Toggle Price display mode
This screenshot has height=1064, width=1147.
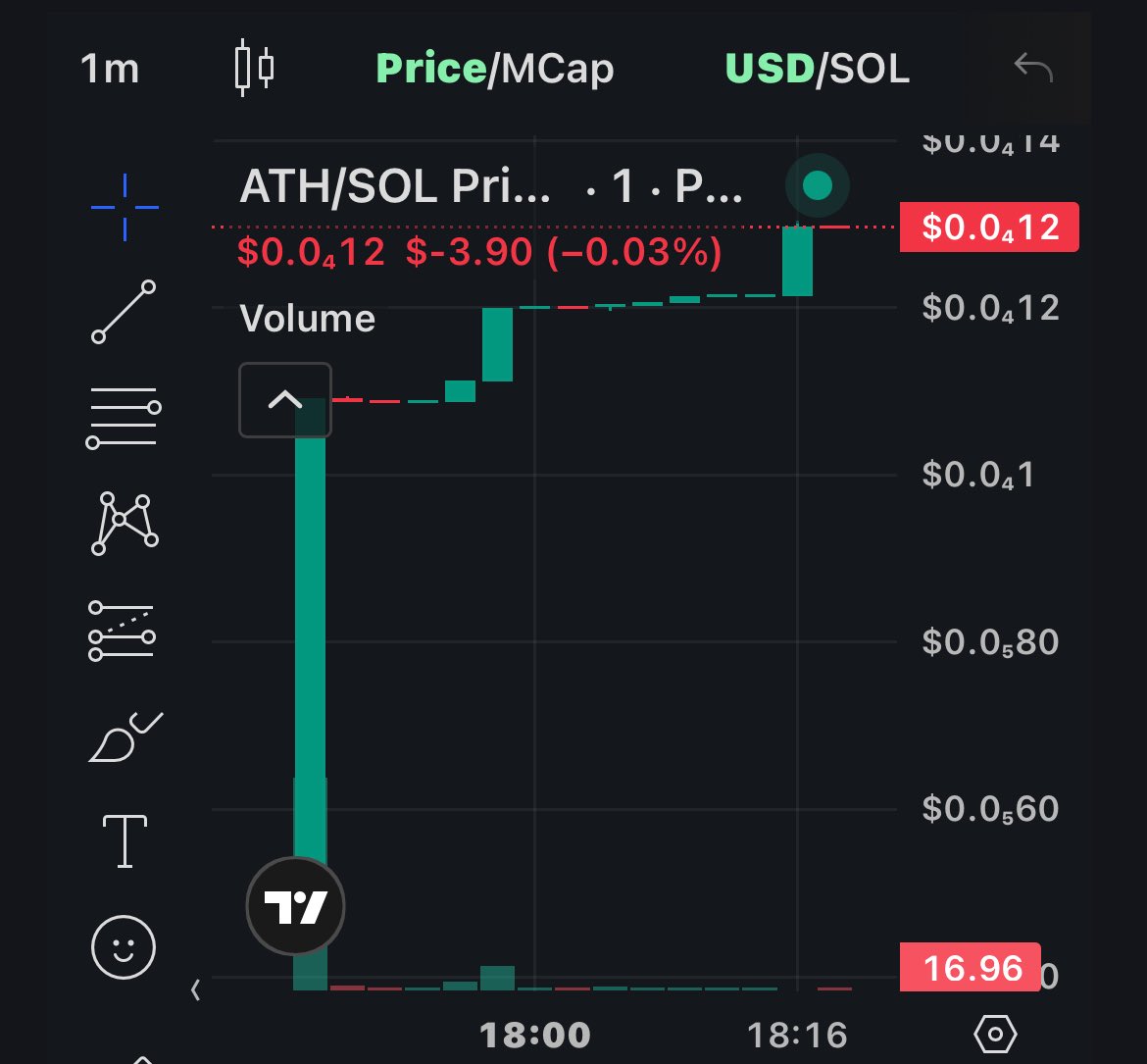pyautogui.click(x=430, y=69)
